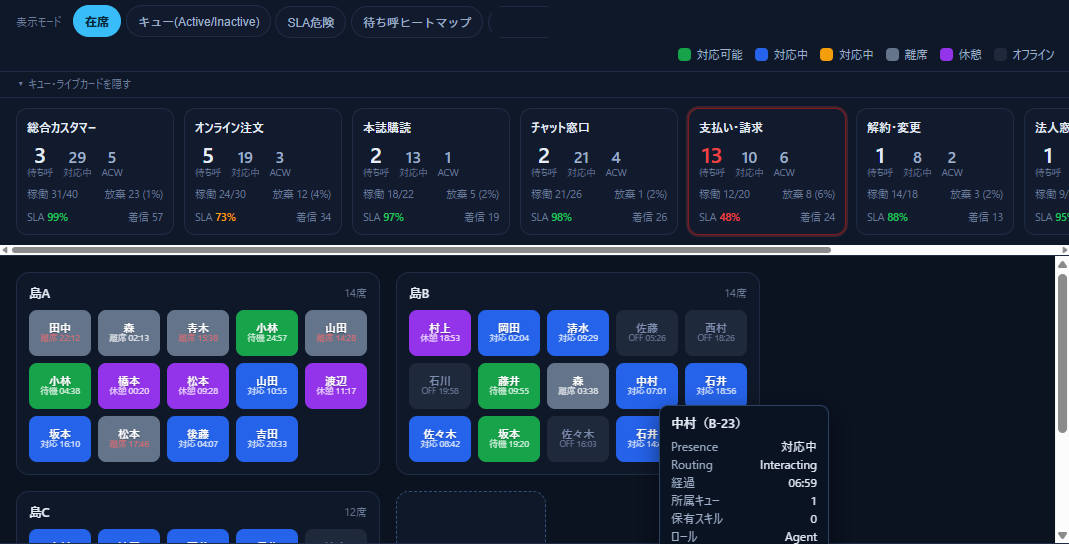The height and width of the screenshot is (544, 1069).
Task: Select agent 橋本 休憩 00:20 tile
Action: pyautogui.click(x=129, y=386)
